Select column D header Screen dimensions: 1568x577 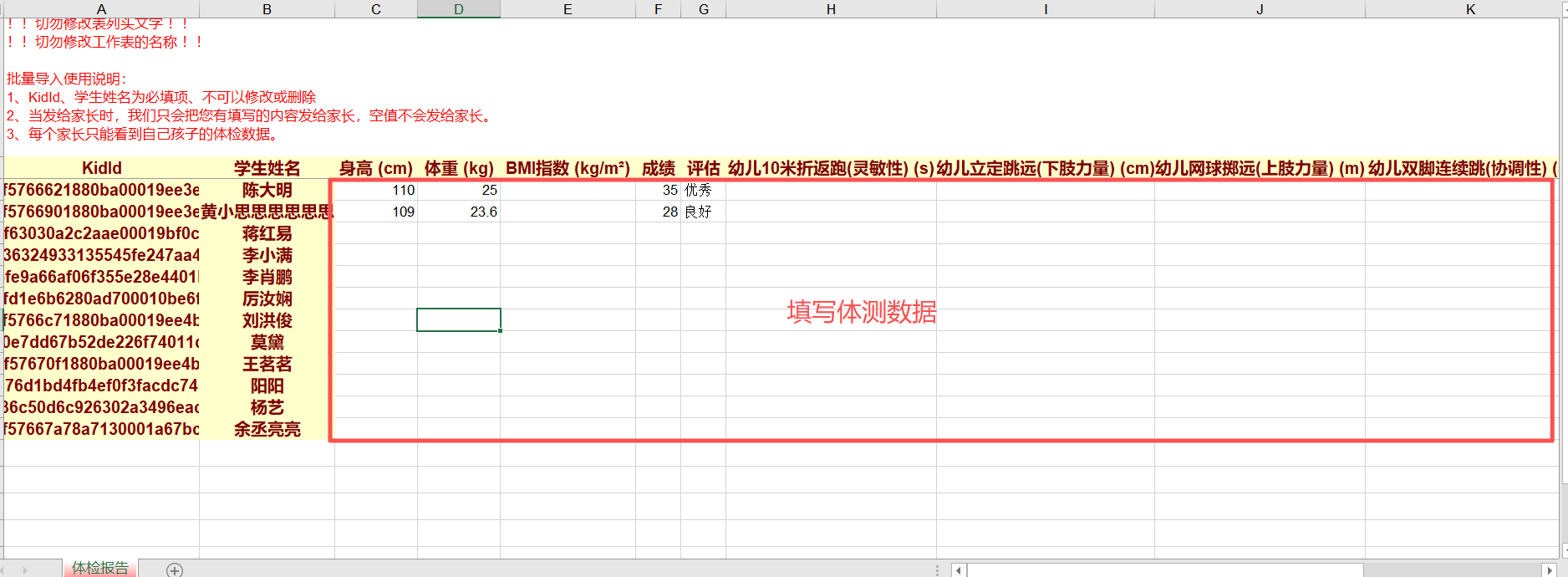point(459,9)
